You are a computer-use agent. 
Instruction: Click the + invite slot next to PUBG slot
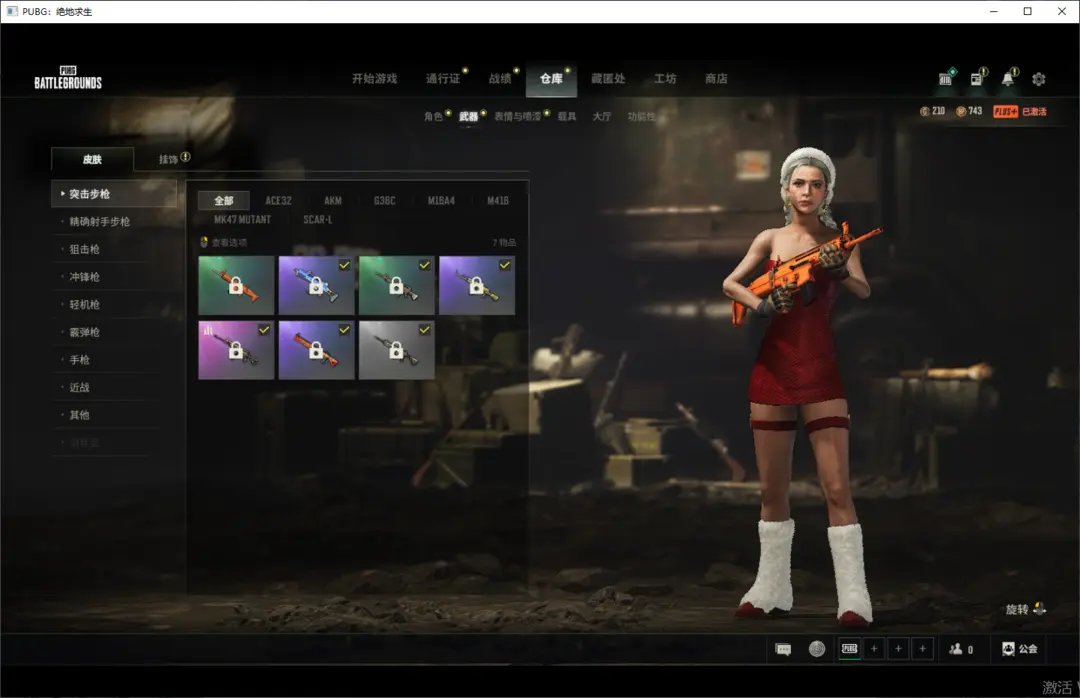pyautogui.click(x=874, y=649)
